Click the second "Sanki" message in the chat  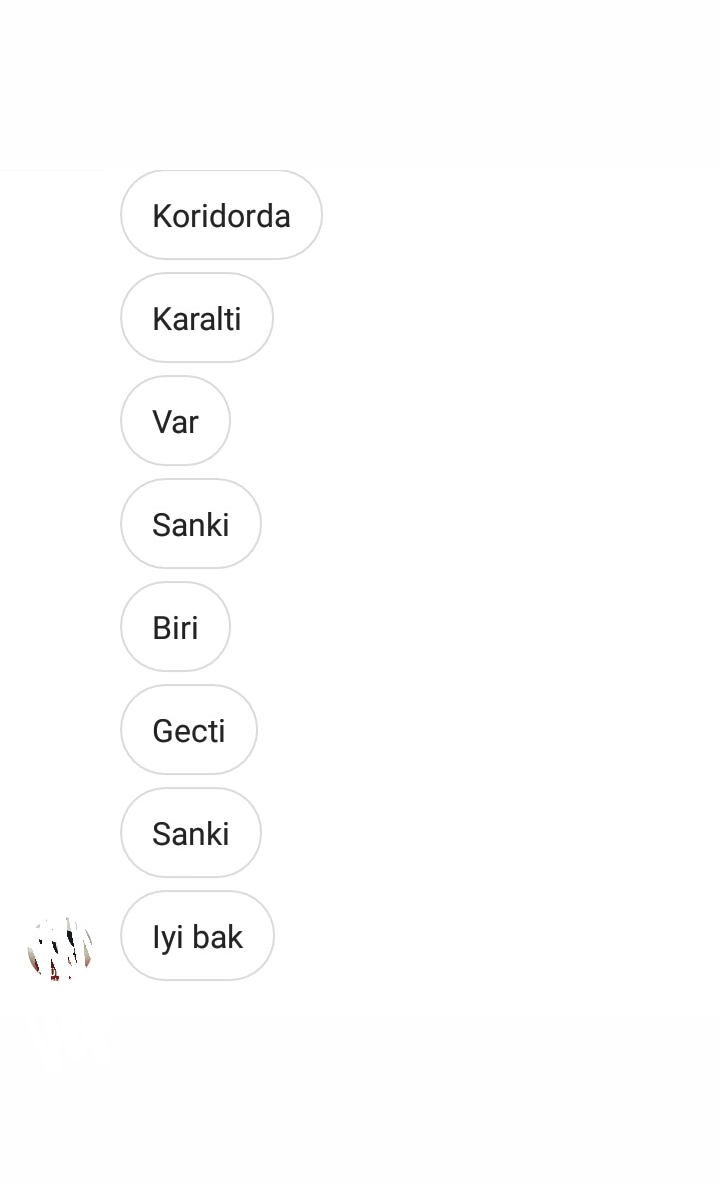pyautogui.click(x=190, y=833)
